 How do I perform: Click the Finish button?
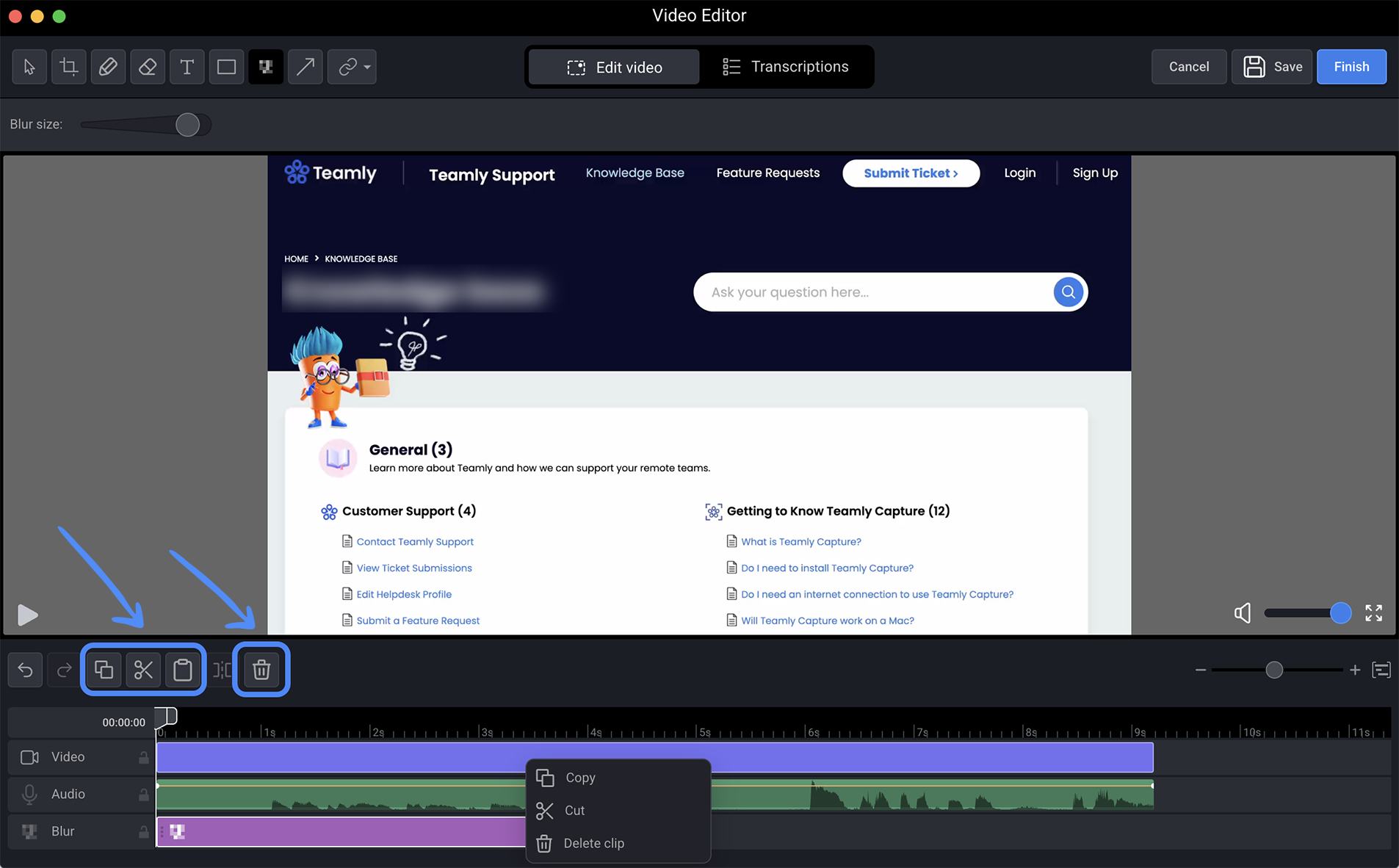(1351, 67)
